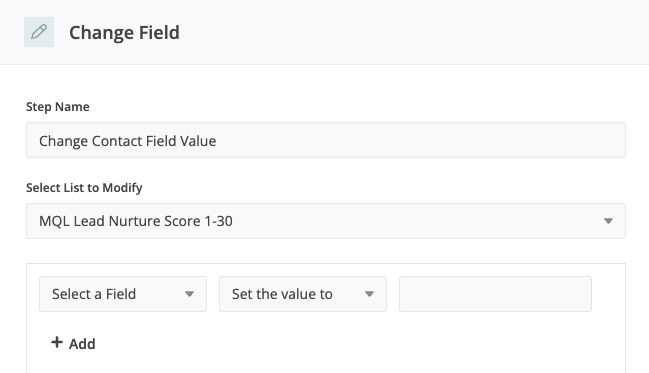This screenshot has height=373, width=649.
Task: Expand the Select a Field dropdown
Action: tap(123, 294)
